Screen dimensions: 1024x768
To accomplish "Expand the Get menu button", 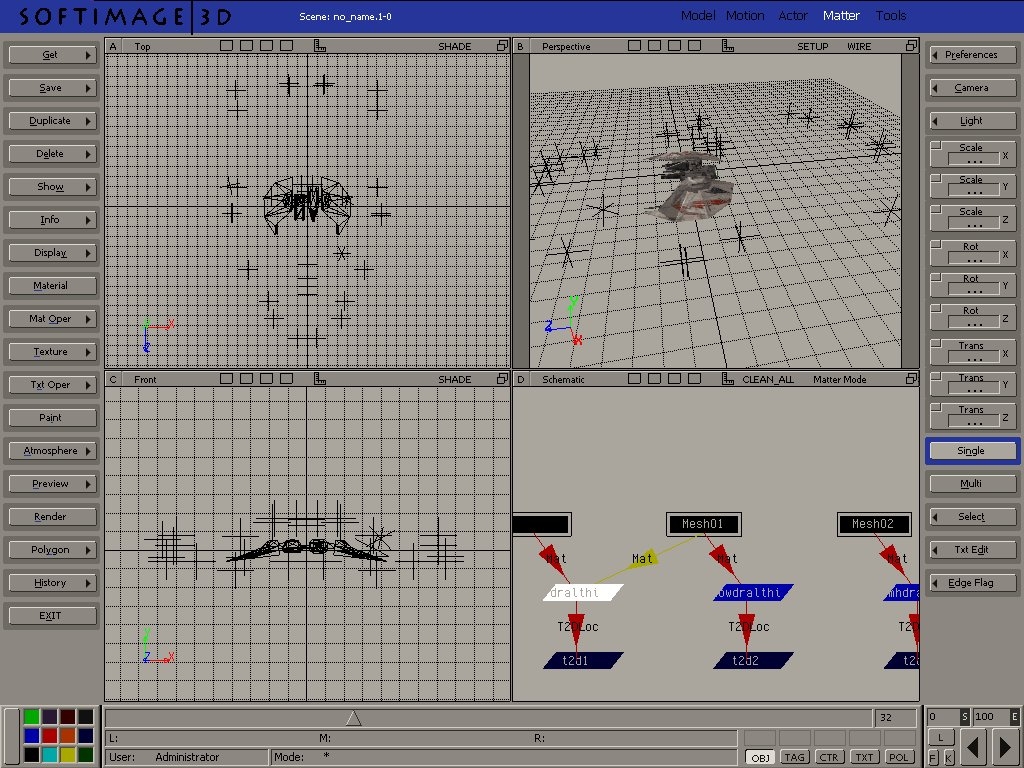I will (51, 55).
